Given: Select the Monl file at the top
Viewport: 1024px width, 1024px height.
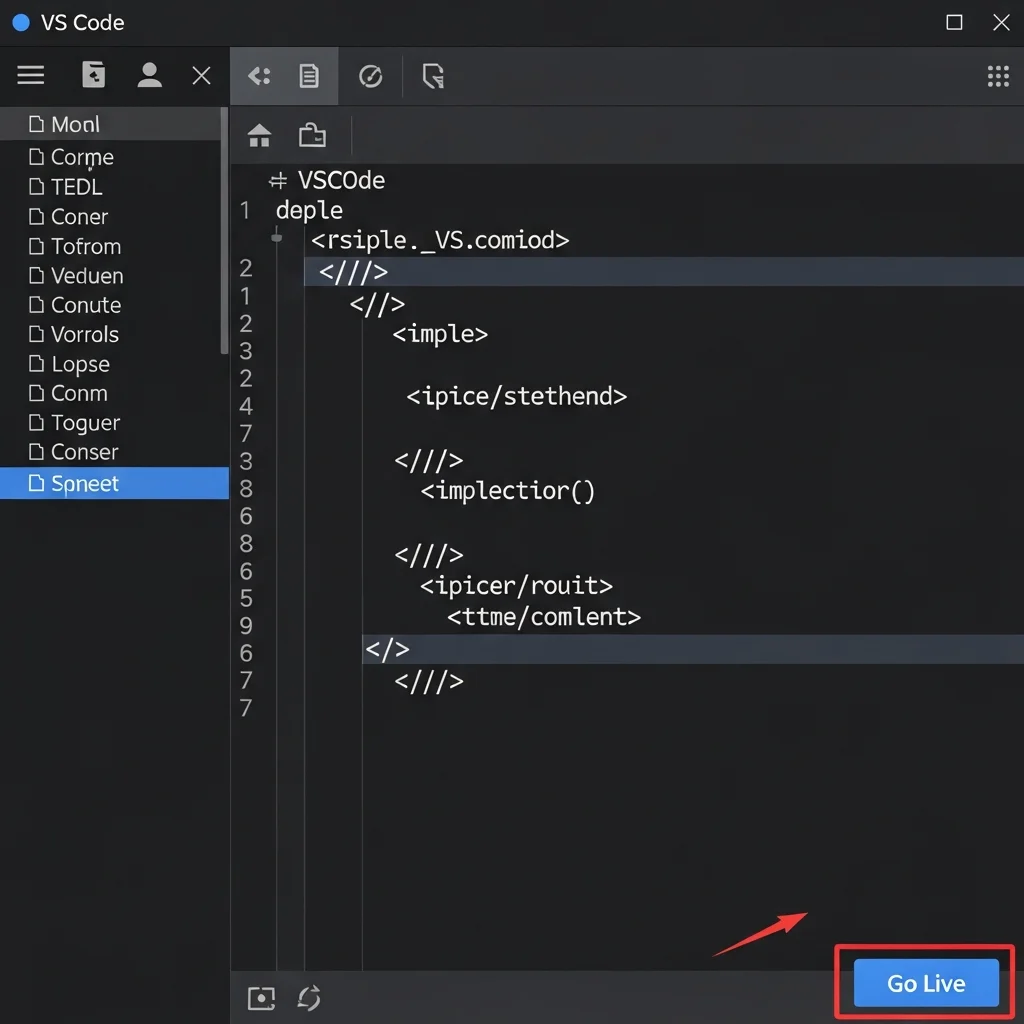Looking at the screenshot, I should [x=70, y=123].
